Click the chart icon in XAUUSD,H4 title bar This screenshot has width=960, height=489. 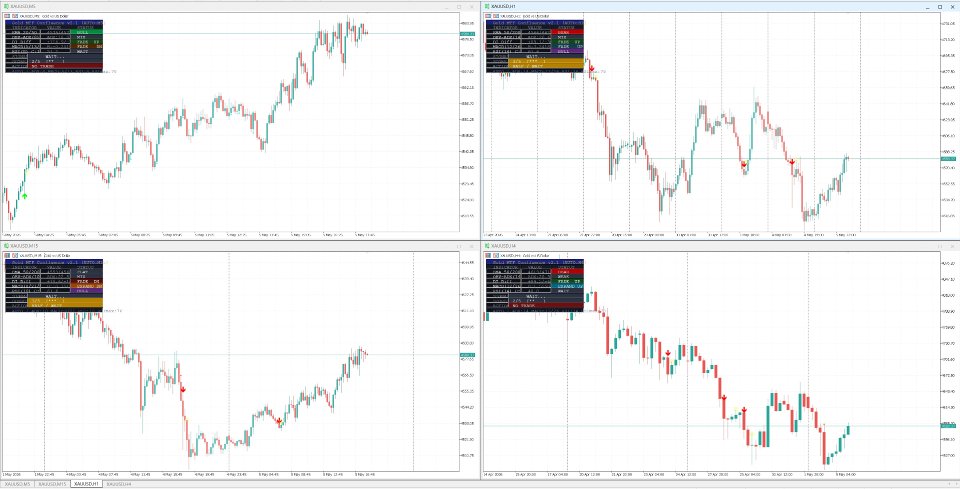[487, 246]
